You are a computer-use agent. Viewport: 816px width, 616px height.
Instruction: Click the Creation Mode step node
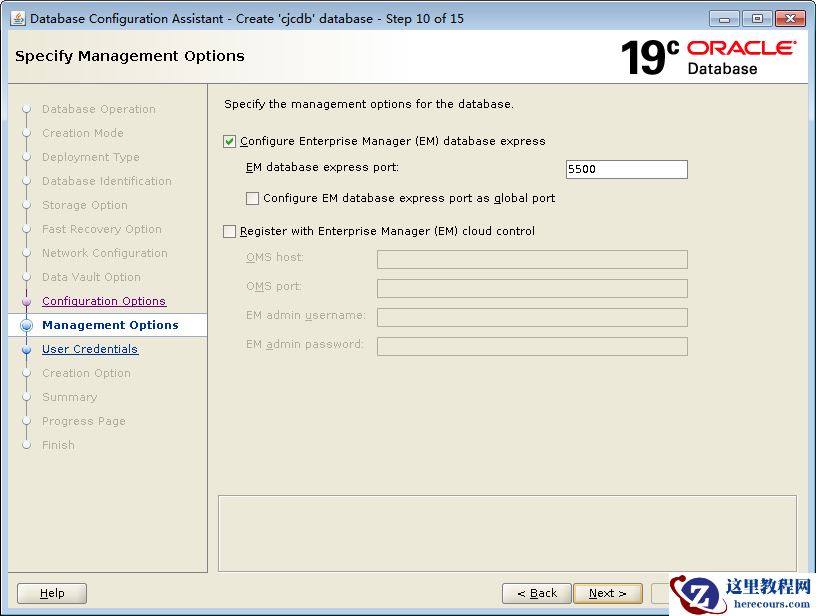(82, 133)
